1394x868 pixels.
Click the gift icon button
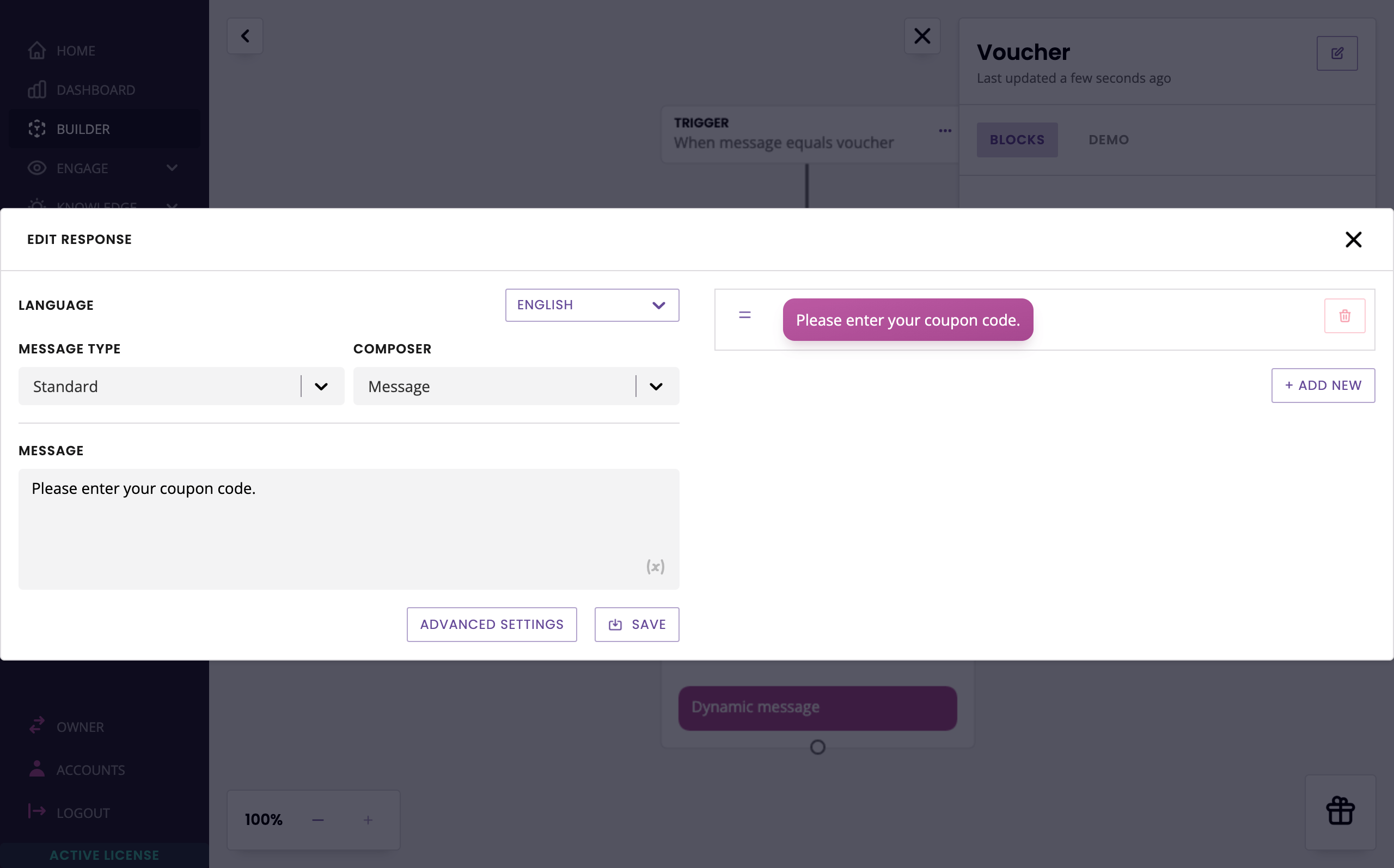(x=1340, y=811)
